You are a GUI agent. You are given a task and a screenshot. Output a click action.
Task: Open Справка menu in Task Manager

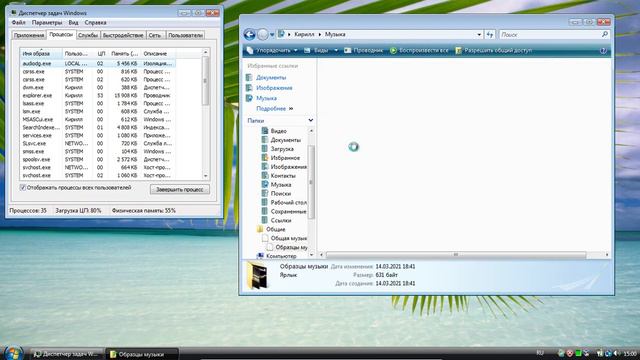click(x=96, y=22)
